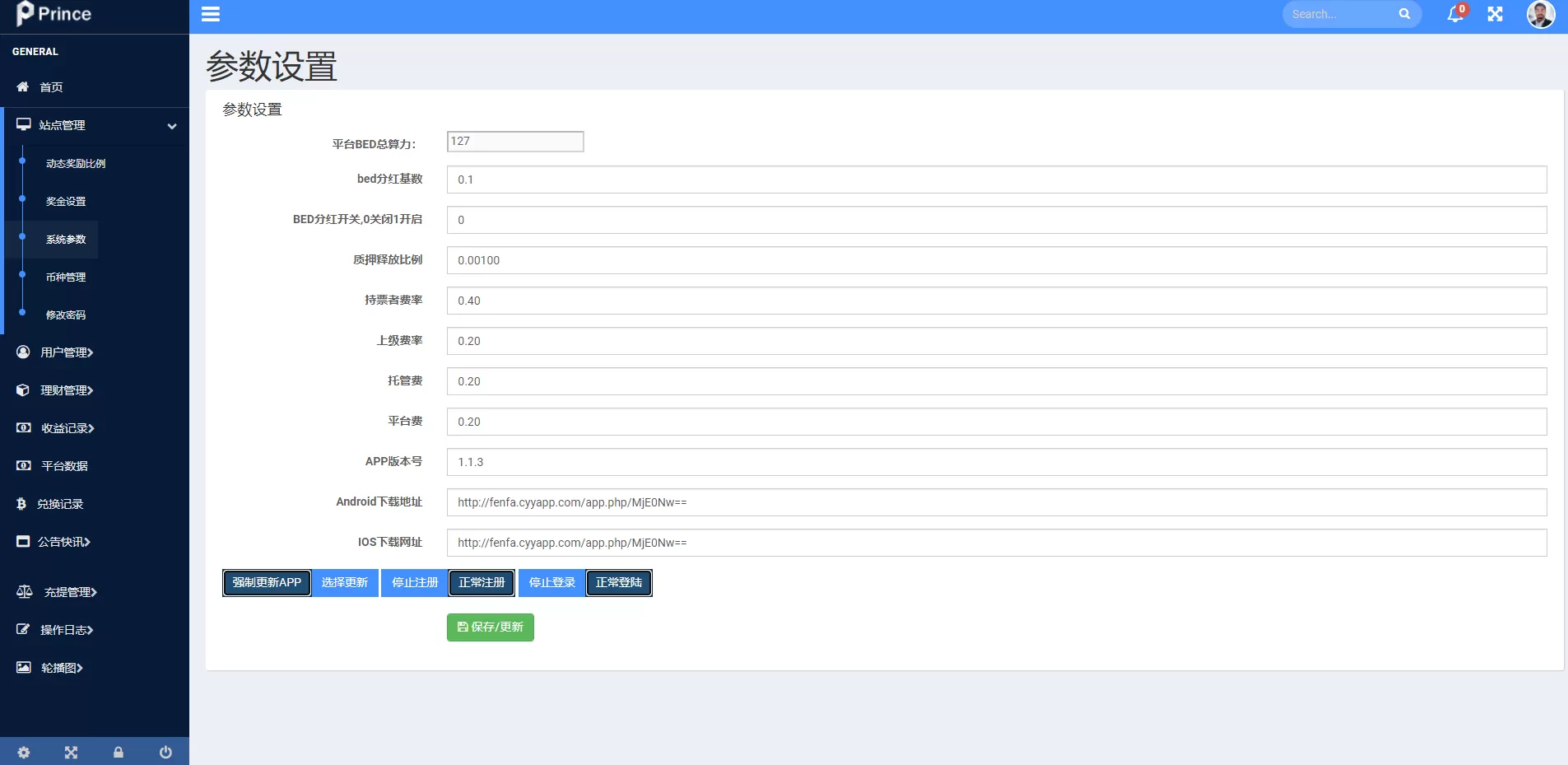Click the 选择更新 button
1568x765 pixels.
pos(345,583)
